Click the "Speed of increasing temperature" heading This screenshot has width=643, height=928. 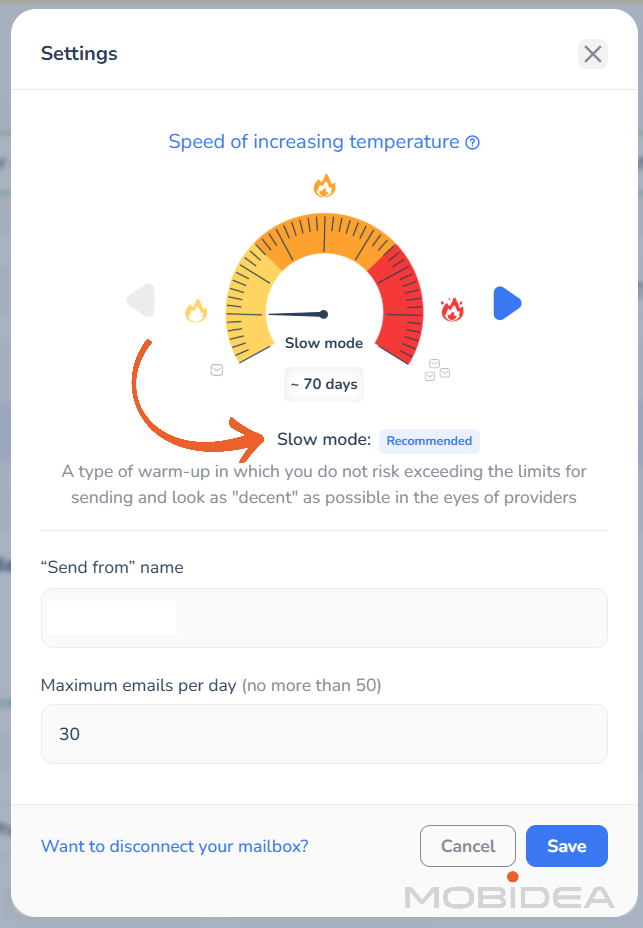tap(313, 142)
